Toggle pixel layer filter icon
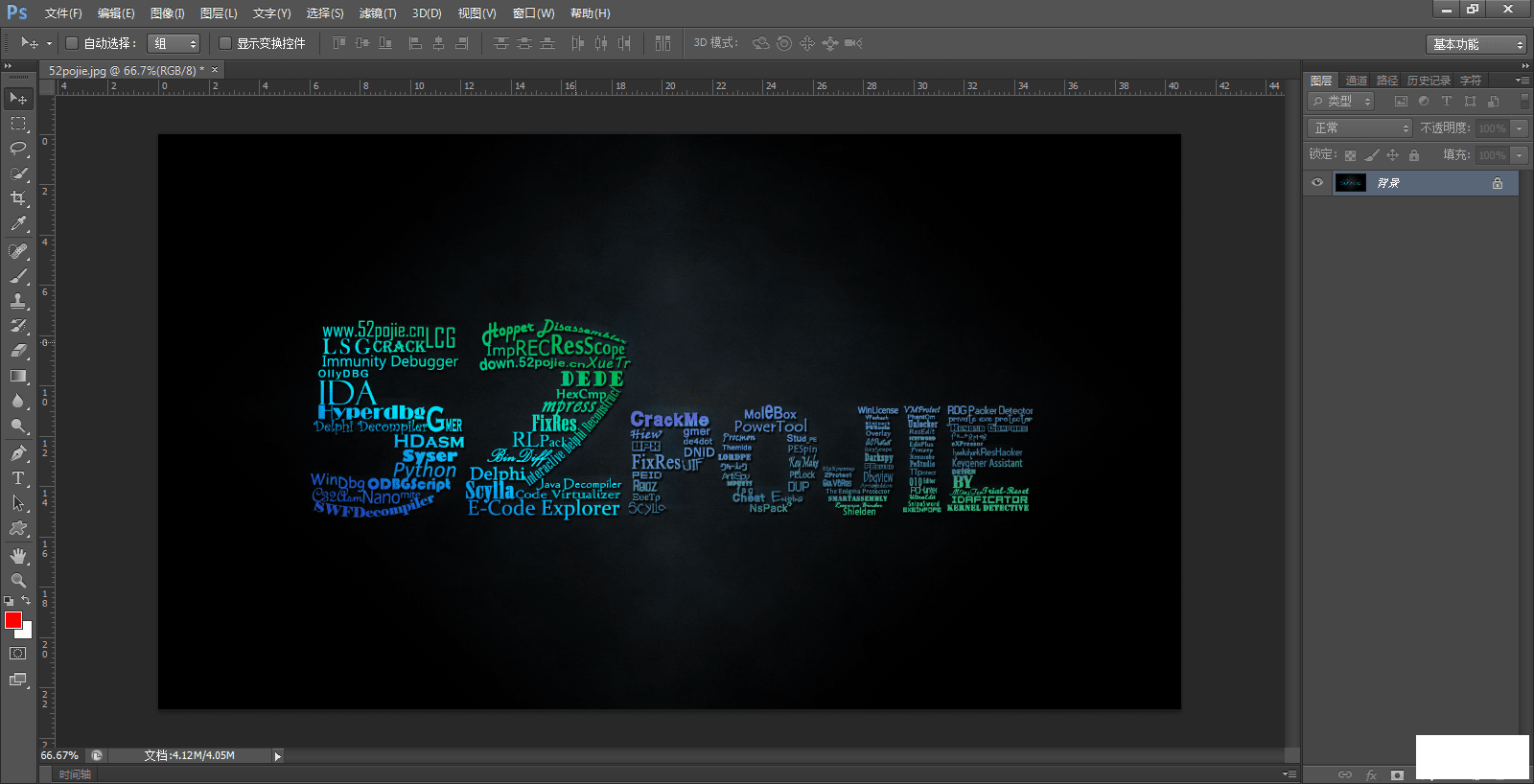Viewport: 1534px width, 784px height. point(1401,101)
